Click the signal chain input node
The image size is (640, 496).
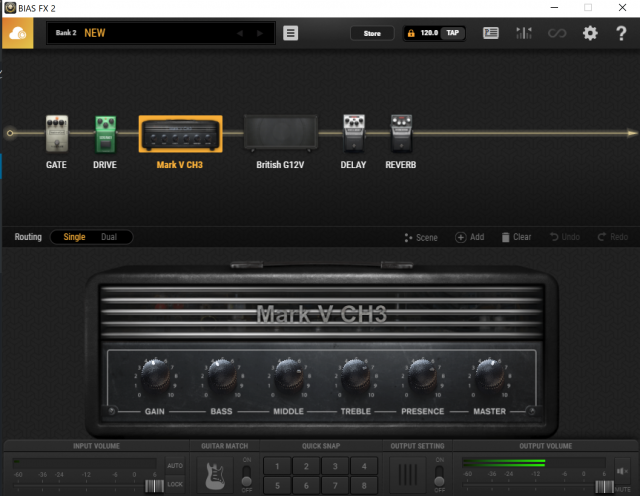(10, 133)
